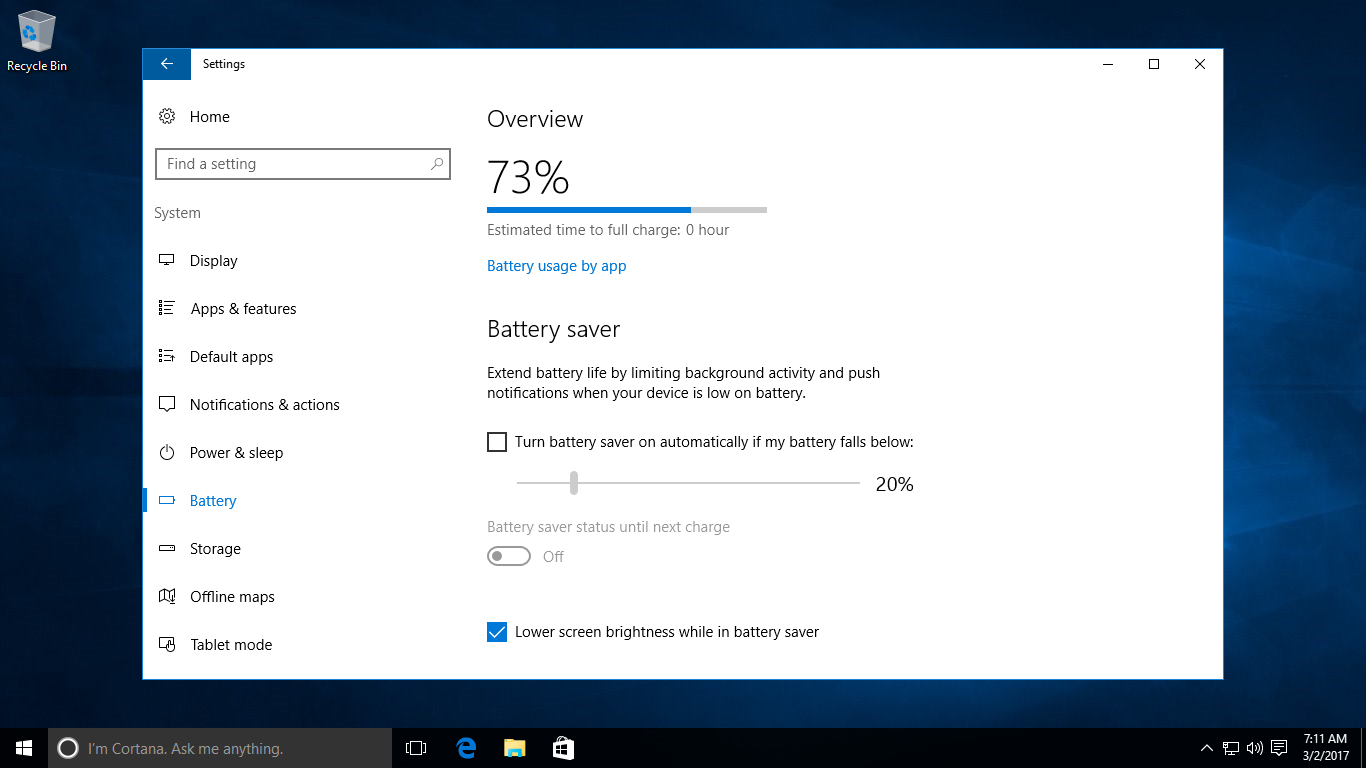Open the Windows Start menu
Image resolution: width=1366 pixels, height=768 pixels.
24,748
